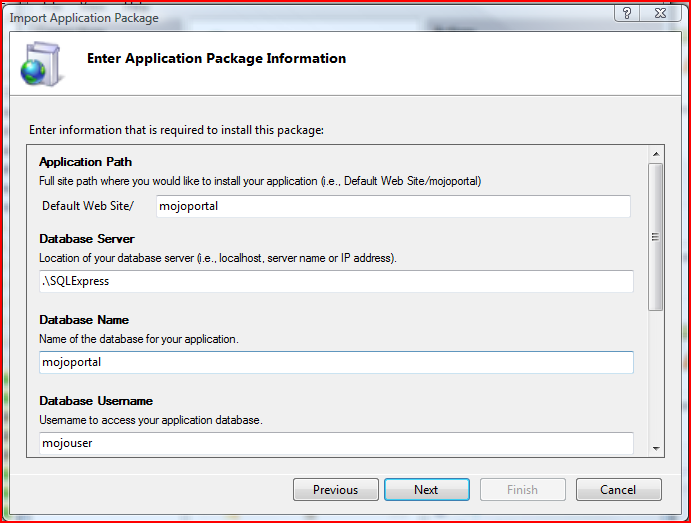The height and width of the screenshot is (523, 691).
Task: Go back with the Previous button
Action: pyautogui.click(x=336, y=490)
